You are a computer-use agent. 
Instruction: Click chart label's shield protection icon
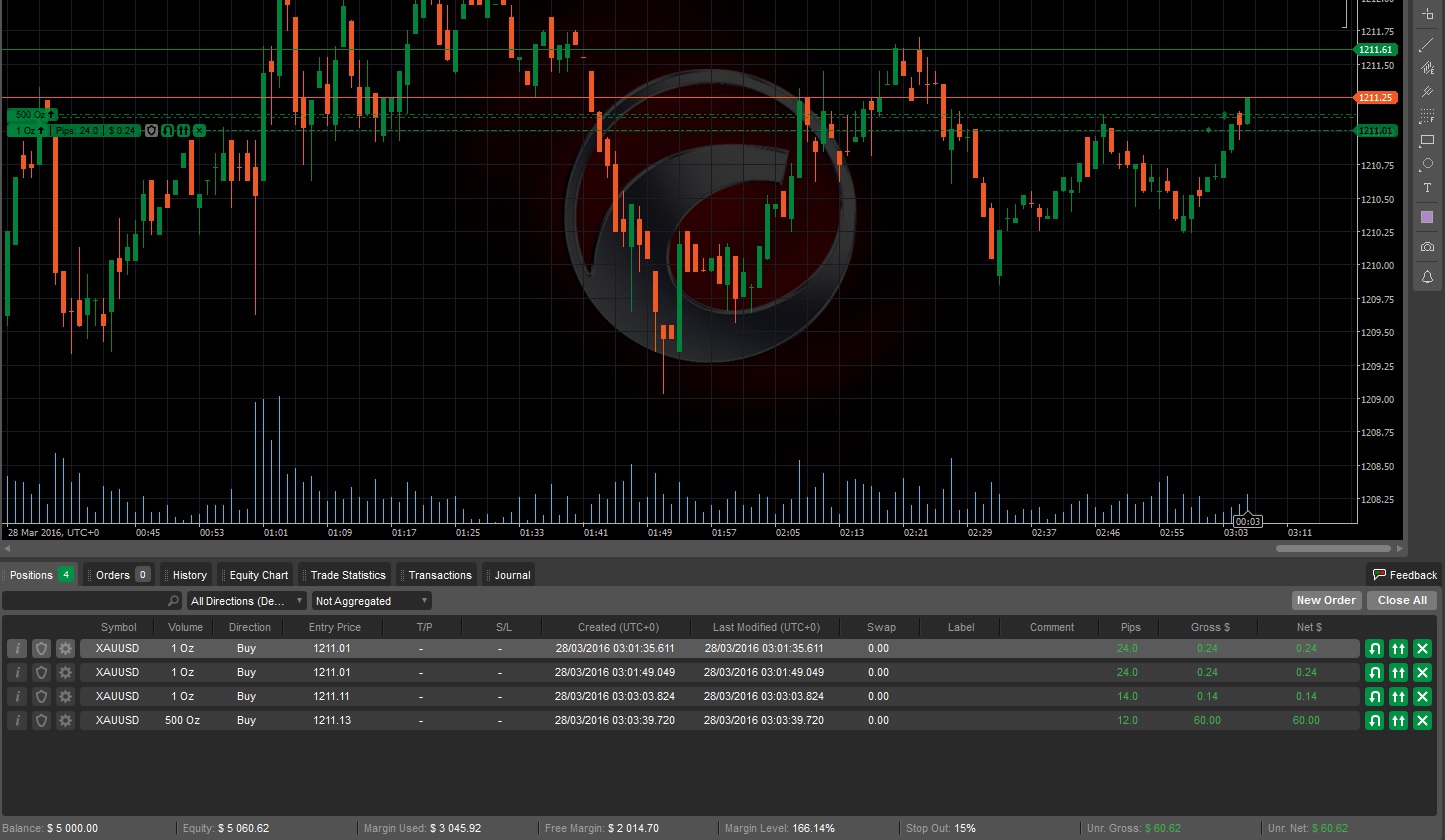click(151, 130)
